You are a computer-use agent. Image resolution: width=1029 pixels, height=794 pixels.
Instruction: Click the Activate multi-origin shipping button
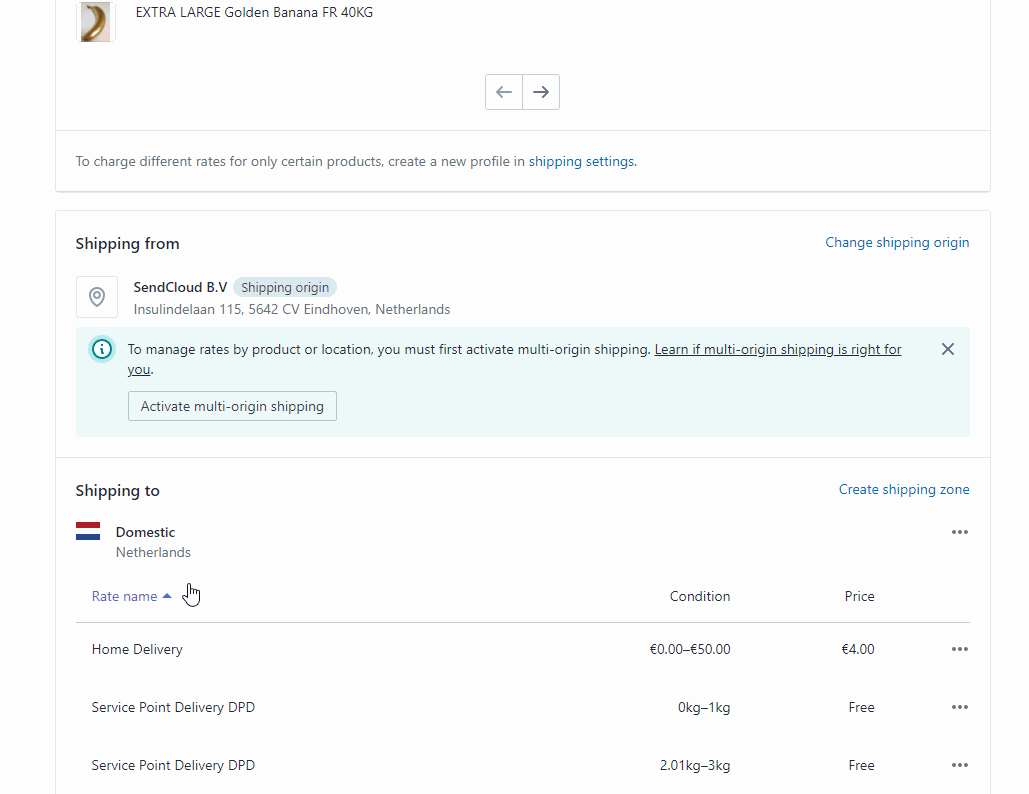tap(232, 406)
